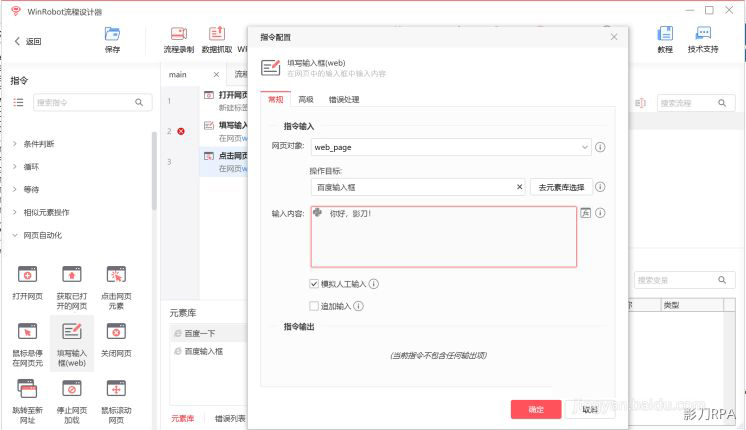
Task: Click the red error marker on step 2
Action: 181,131
